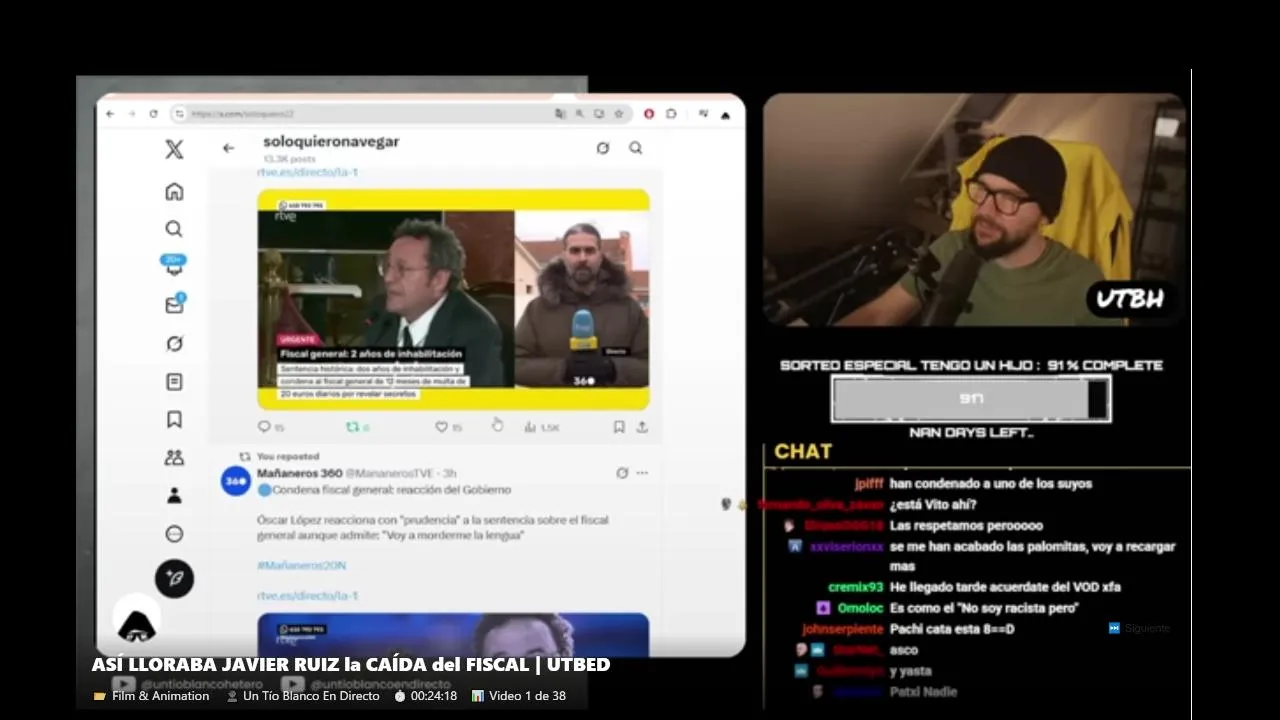Open rtve.es/directo/la-1 link in Mañaneros tweet

pyautogui.click(x=307, y=595)
